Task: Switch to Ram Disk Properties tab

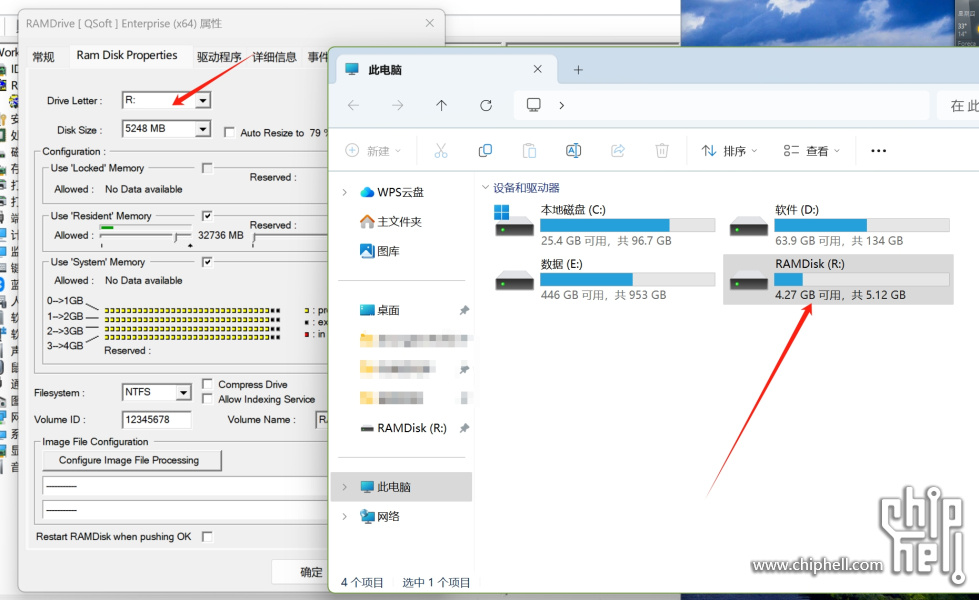Action: tap(127, 55)
